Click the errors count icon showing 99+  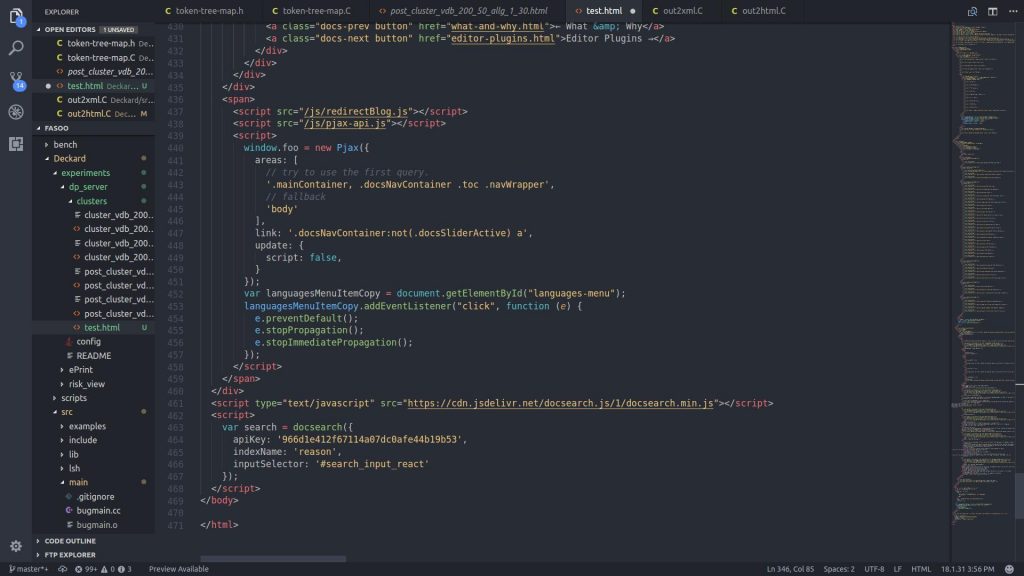coord(86,569)
